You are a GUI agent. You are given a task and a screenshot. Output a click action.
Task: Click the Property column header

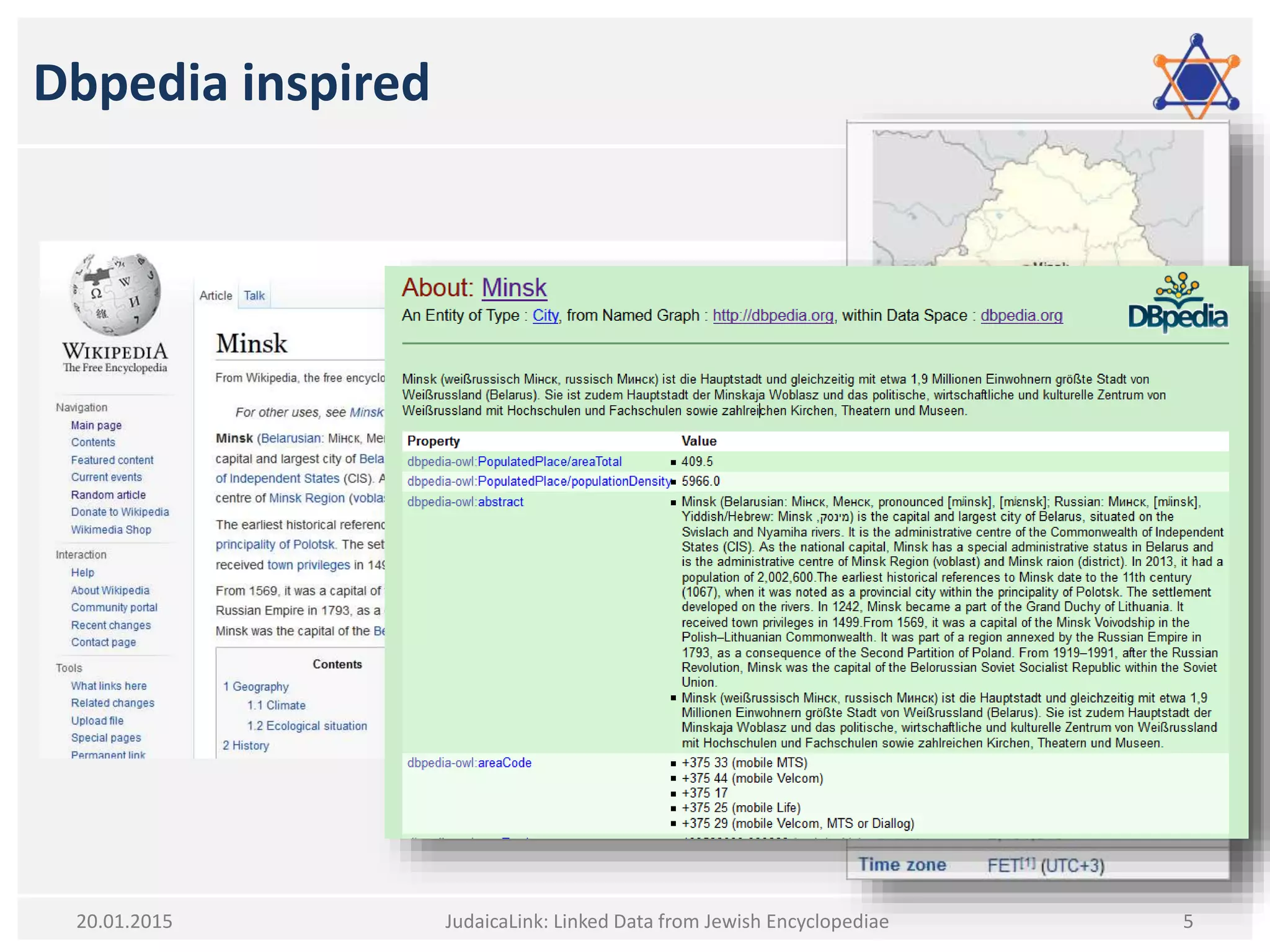coord(433,441)
